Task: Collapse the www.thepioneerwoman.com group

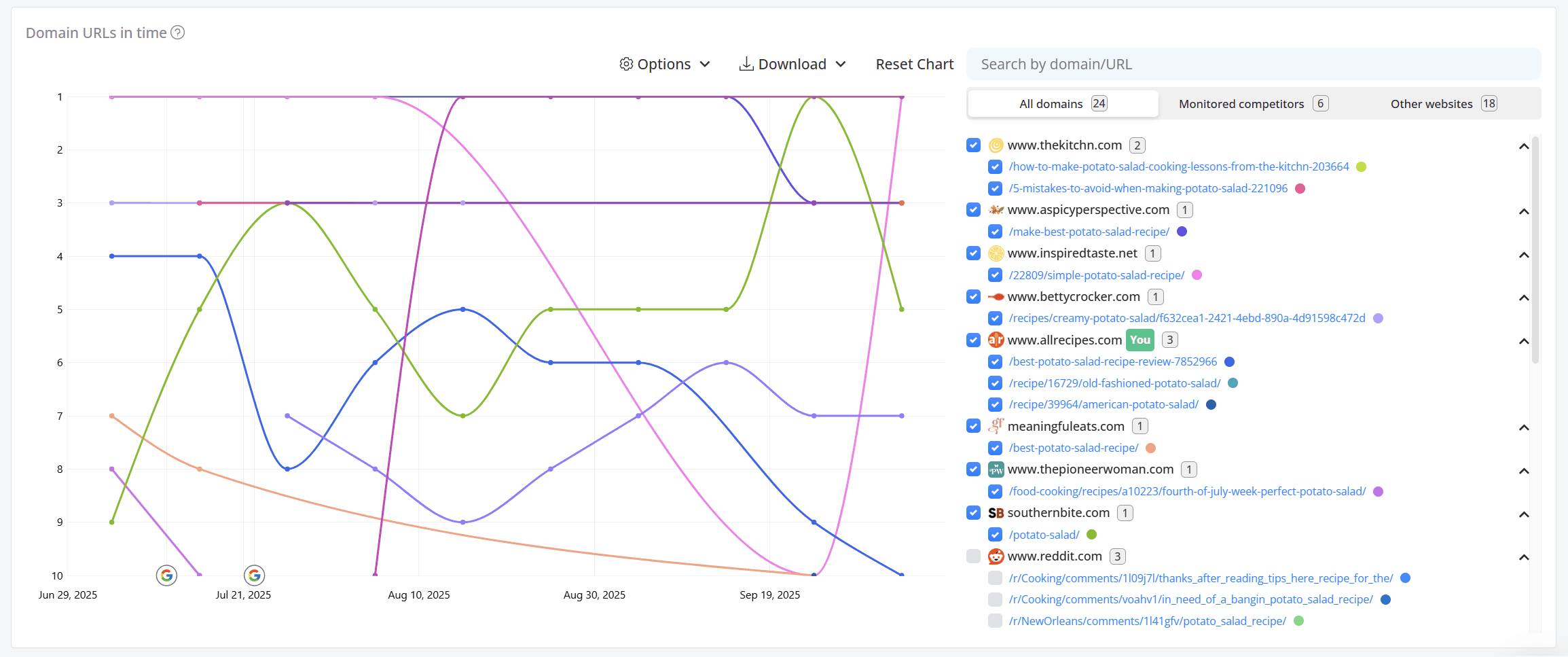Action: tap(1524, 471)
